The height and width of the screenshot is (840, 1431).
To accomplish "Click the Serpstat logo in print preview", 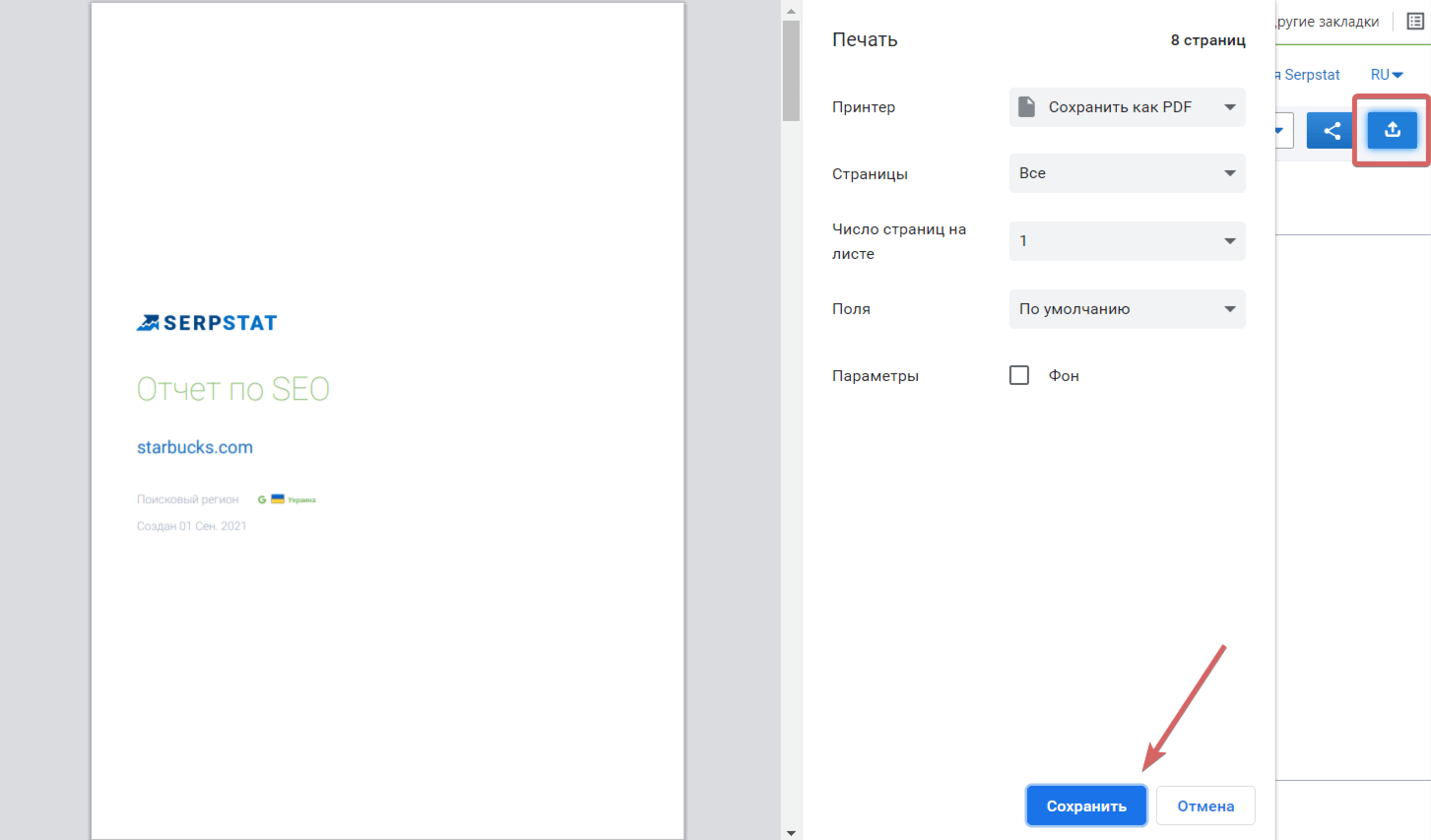I will pos(207,323).
